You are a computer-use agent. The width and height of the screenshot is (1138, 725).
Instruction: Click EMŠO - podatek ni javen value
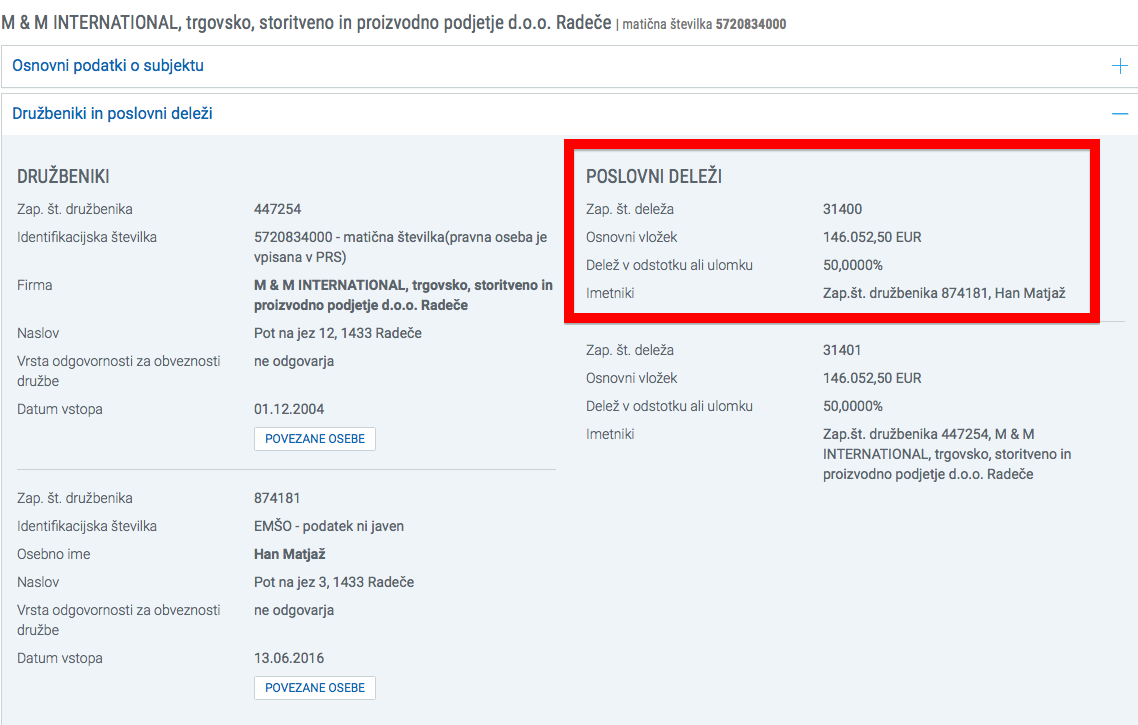(329, 526)
